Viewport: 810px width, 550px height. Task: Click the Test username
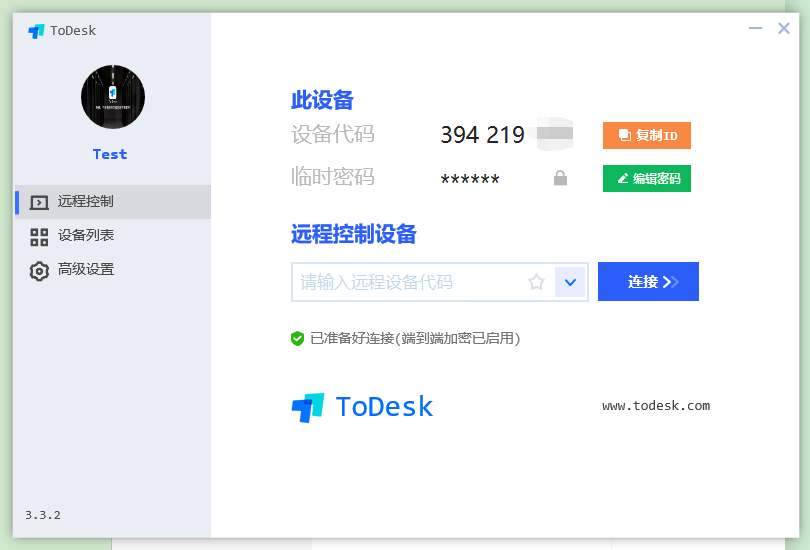tap(110, 154)
